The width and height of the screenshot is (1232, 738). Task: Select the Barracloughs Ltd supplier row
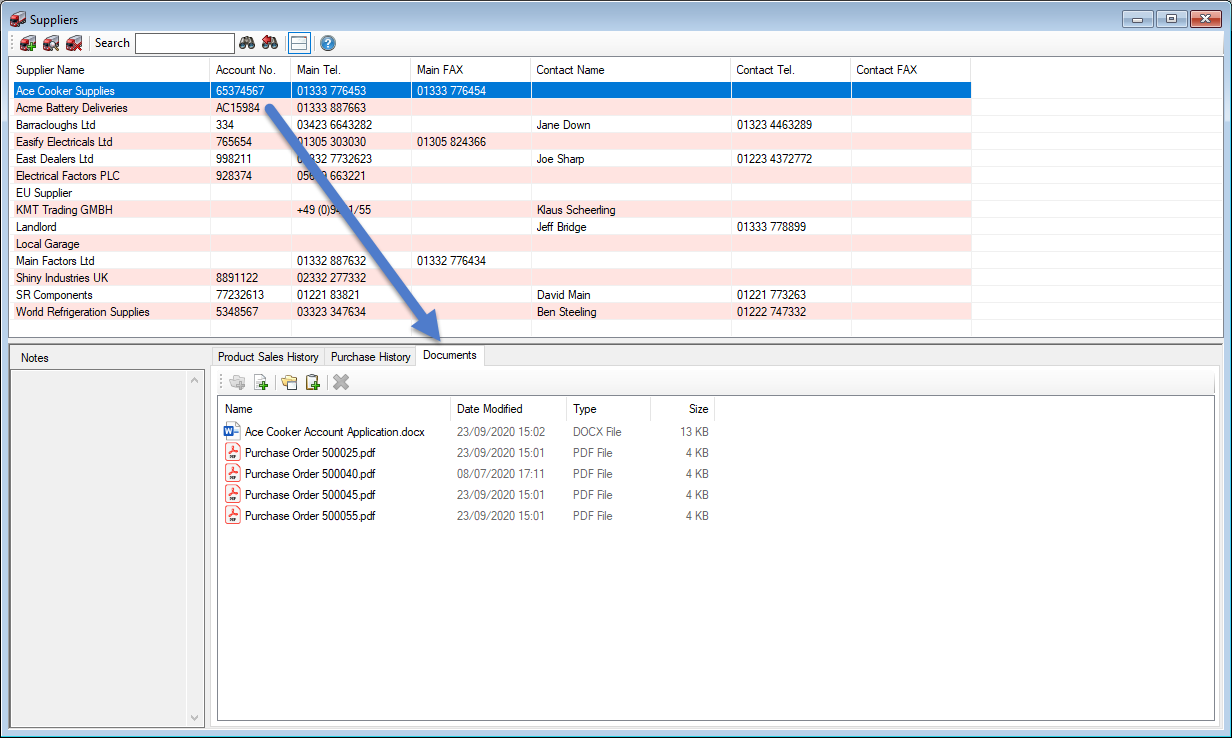(x=56, y=125)
